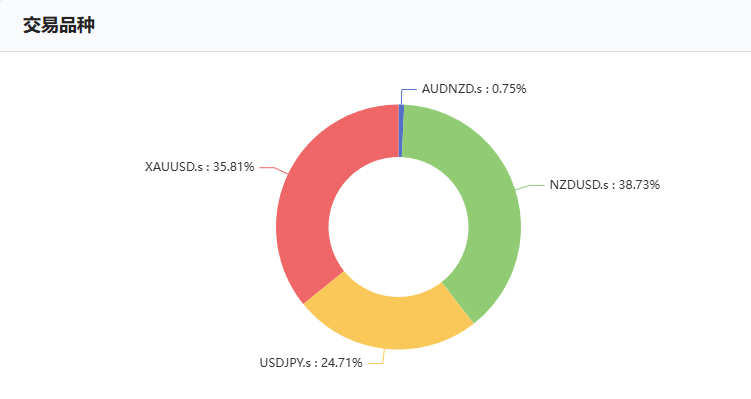Click the 24.71% percentage value
Image resolution: width=751 pixels, height=399 pixels.
coord(341,363)
